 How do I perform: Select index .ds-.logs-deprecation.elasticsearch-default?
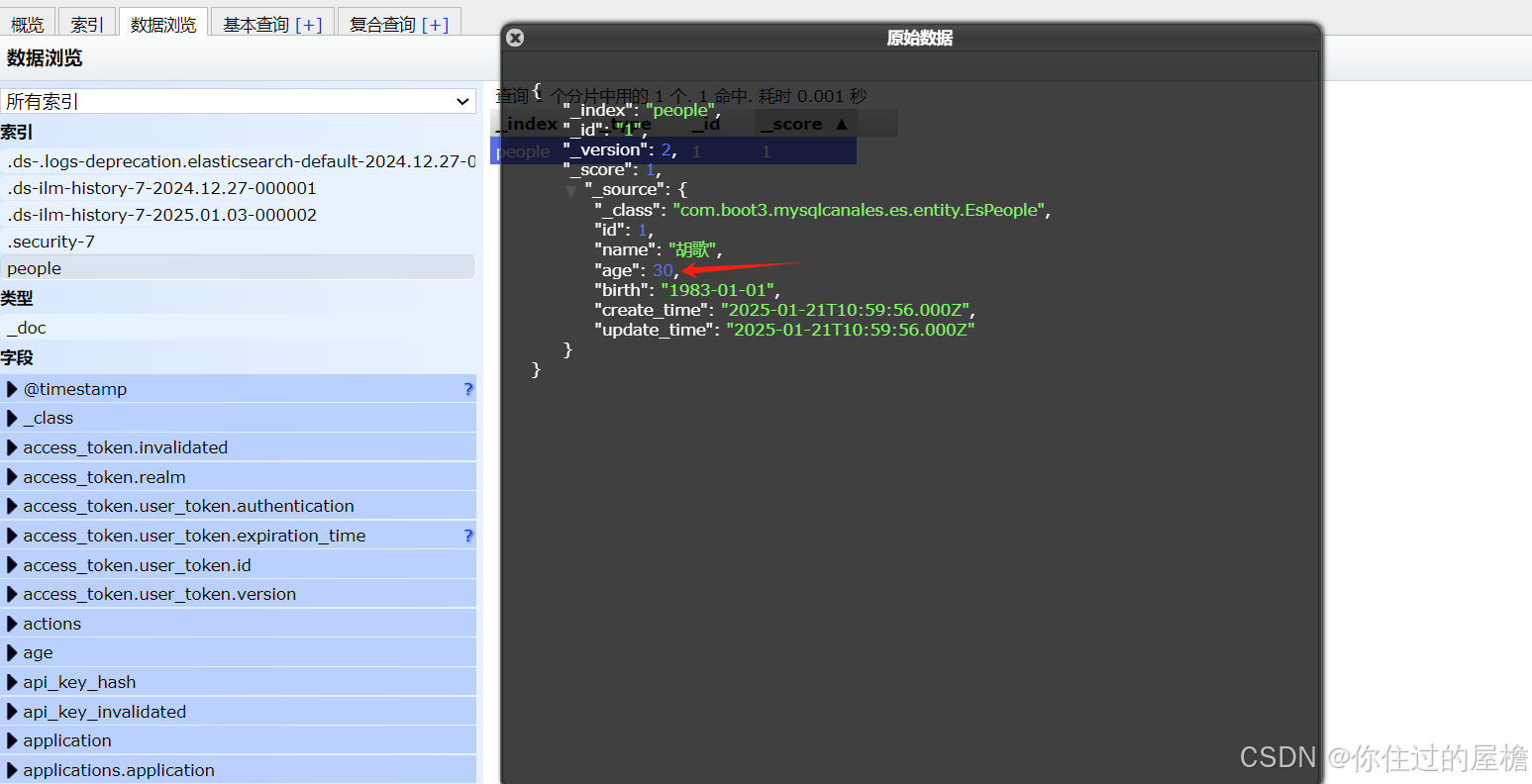pos(238,161)
